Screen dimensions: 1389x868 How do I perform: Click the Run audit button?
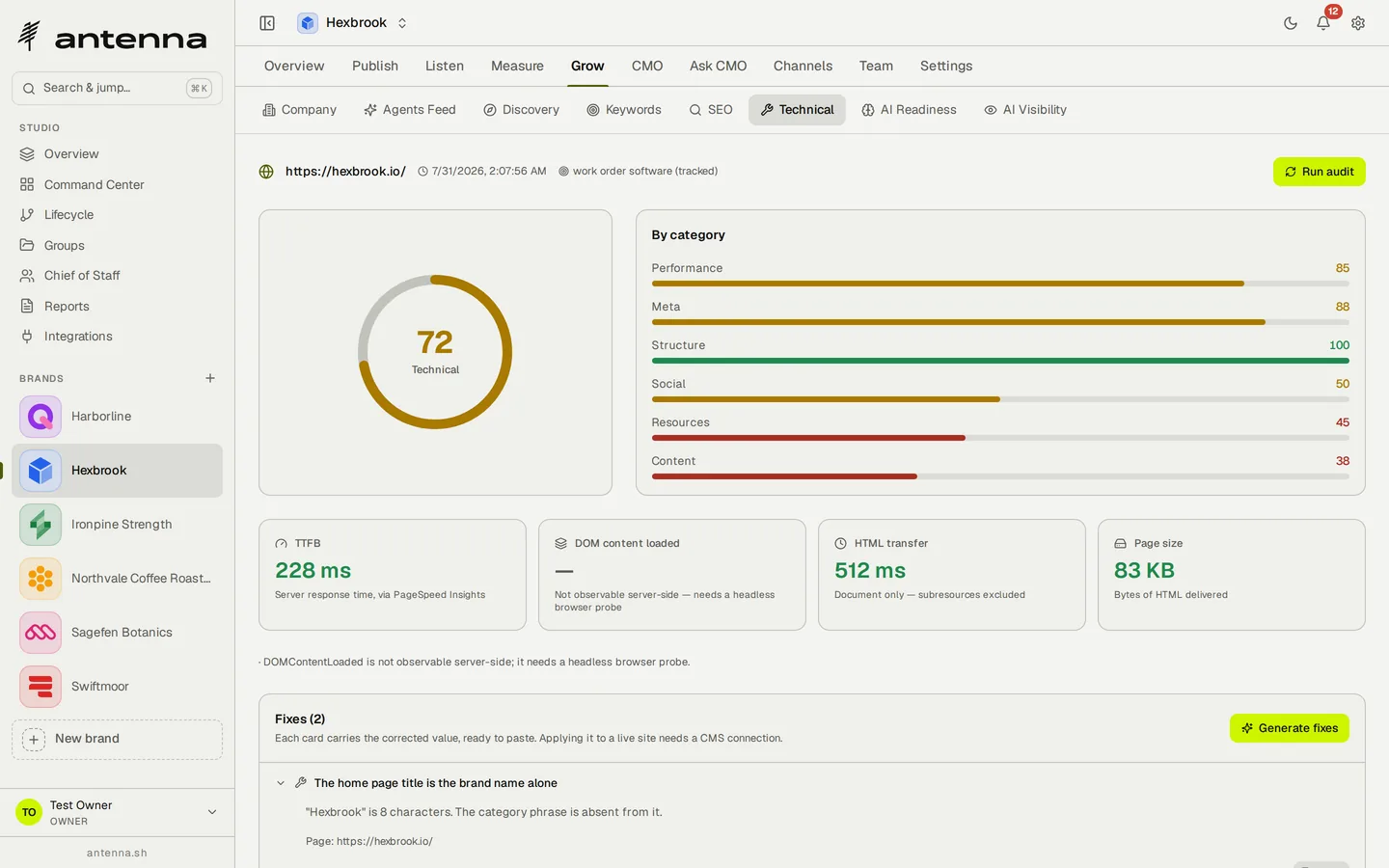click(1319, 172)
